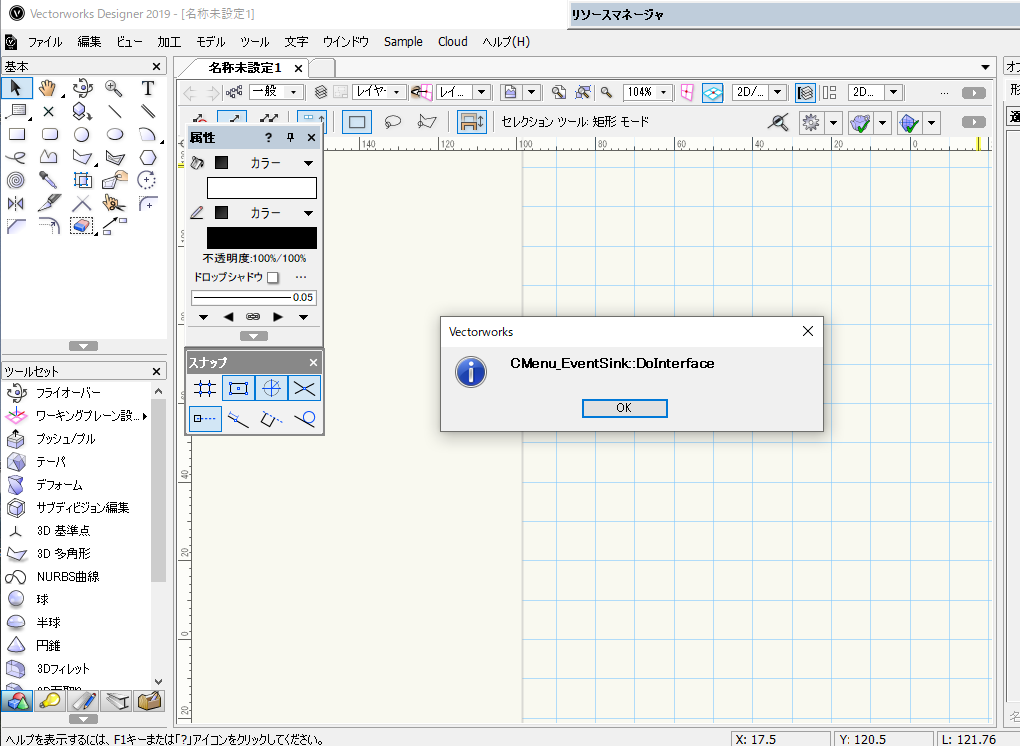Open the pen style カラー dropdown
Image resolution: width=1020 pixels, height=746 pixels.
308,213
